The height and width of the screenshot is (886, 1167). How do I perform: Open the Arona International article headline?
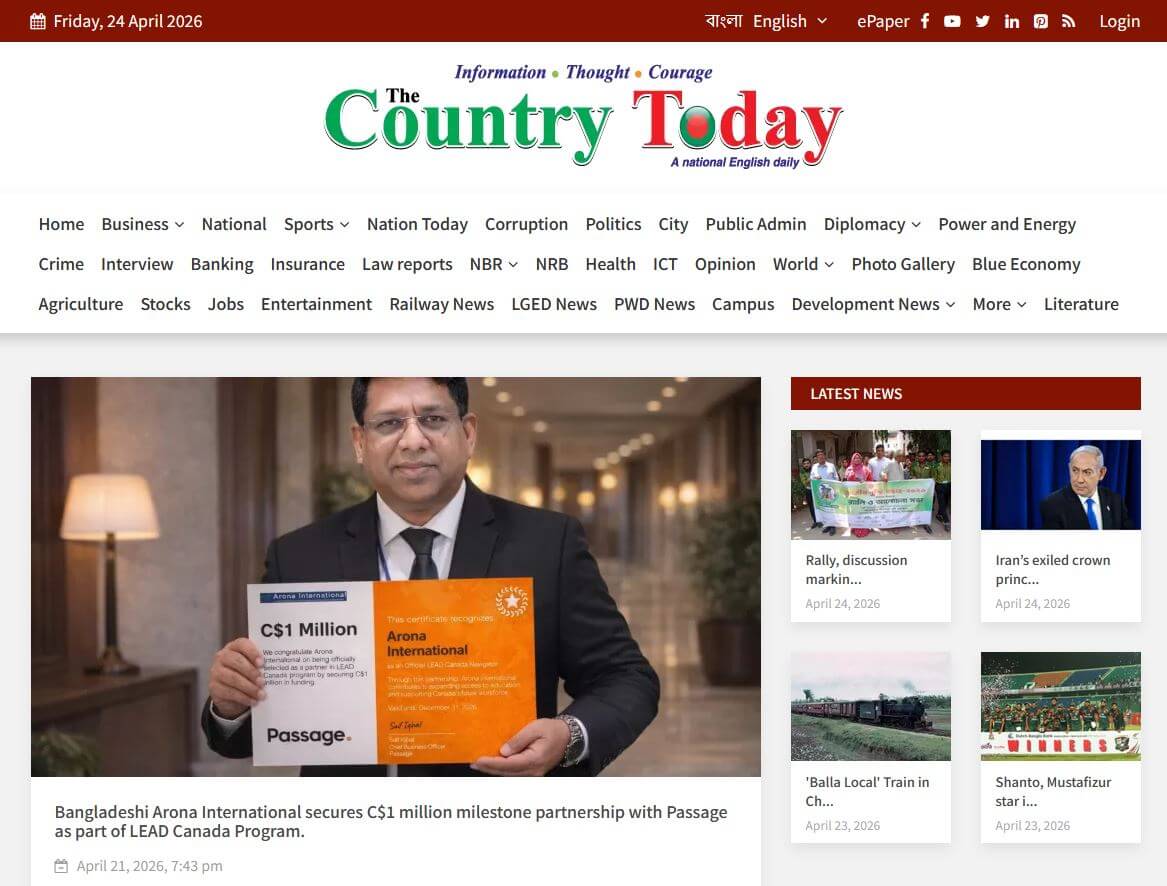390,821
